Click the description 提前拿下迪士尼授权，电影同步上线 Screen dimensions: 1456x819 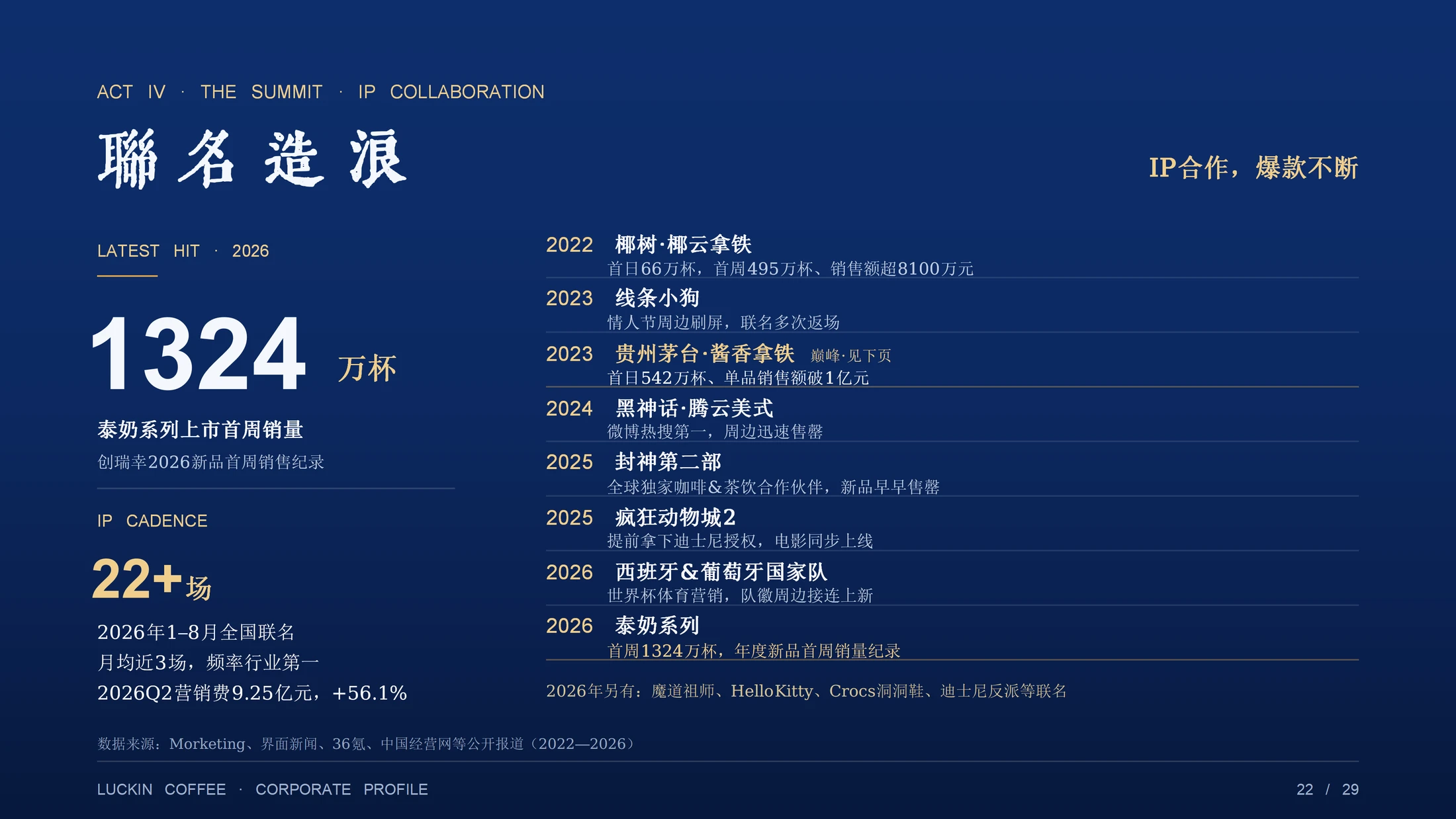click(740, 541)
